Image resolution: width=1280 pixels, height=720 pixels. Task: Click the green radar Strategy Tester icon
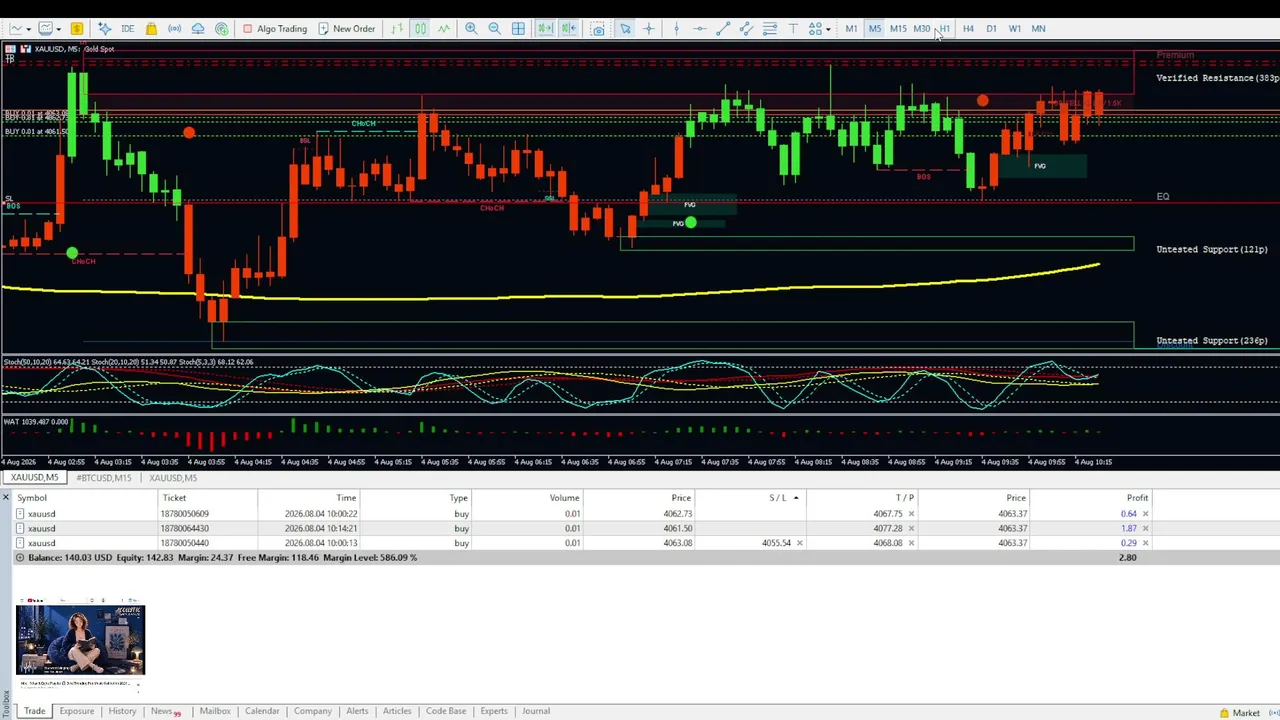click(222, 29)
